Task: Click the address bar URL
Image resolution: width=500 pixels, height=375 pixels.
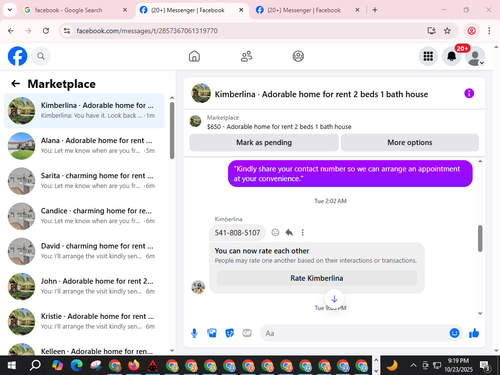Action: click(147, 31)
